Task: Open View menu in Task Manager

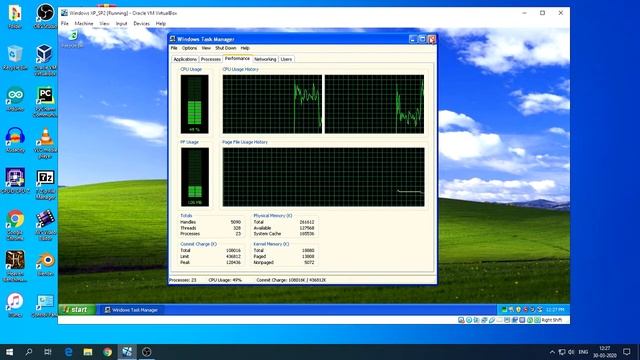Action: click(x=206, y=48)
